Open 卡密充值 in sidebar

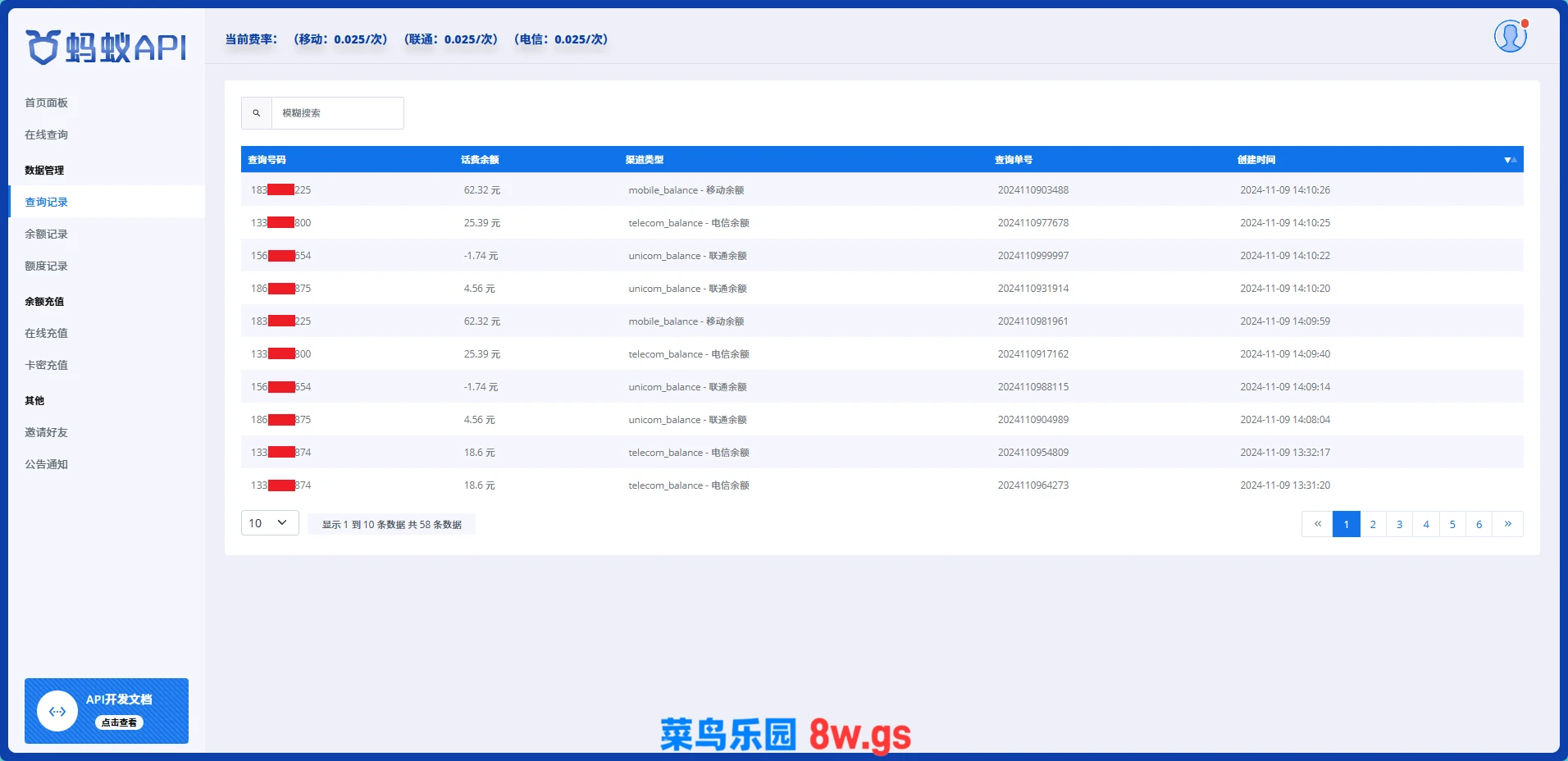click(47, 365)
